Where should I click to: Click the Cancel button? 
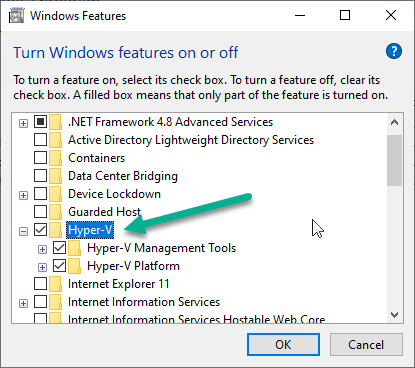[x=366, y=344]
